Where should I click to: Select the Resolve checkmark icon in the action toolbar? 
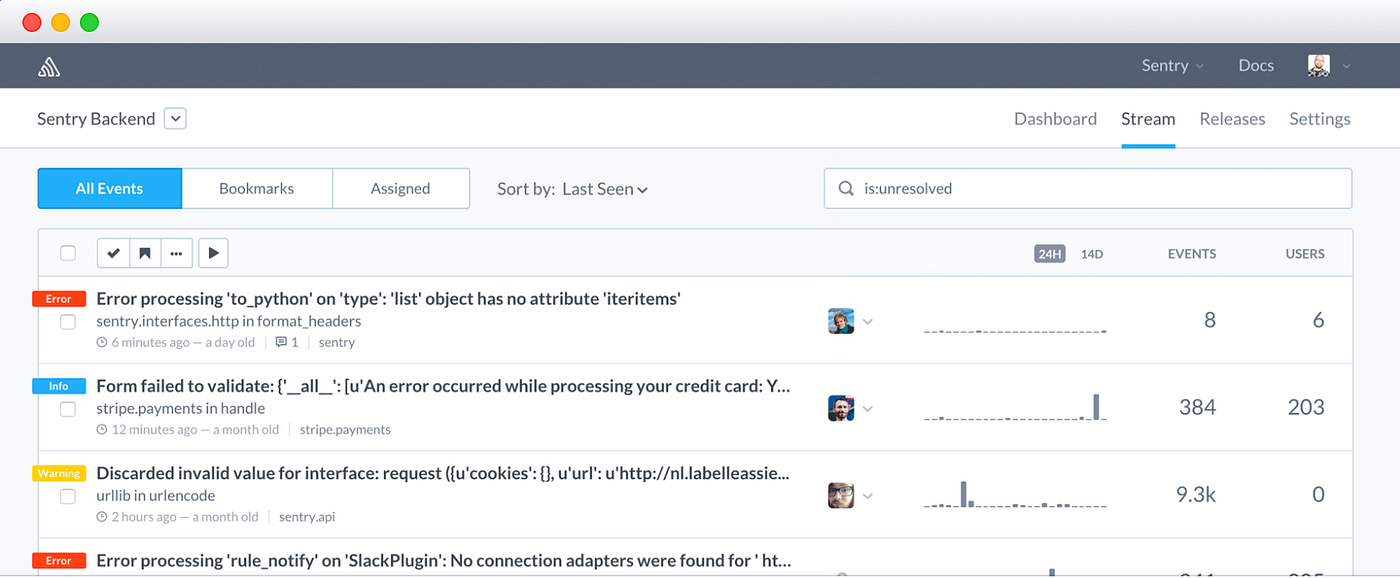(x=113, y=253)
